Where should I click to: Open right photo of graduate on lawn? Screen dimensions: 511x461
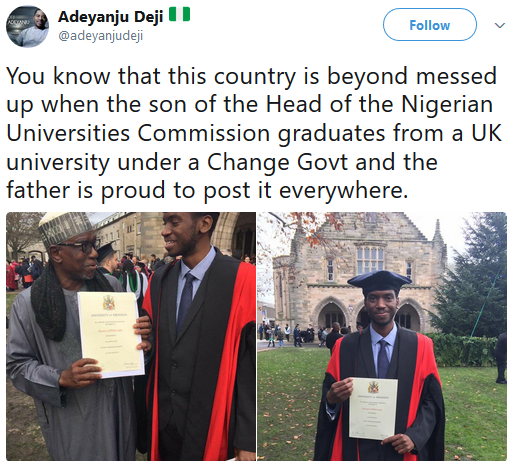(x=382, y=336)
